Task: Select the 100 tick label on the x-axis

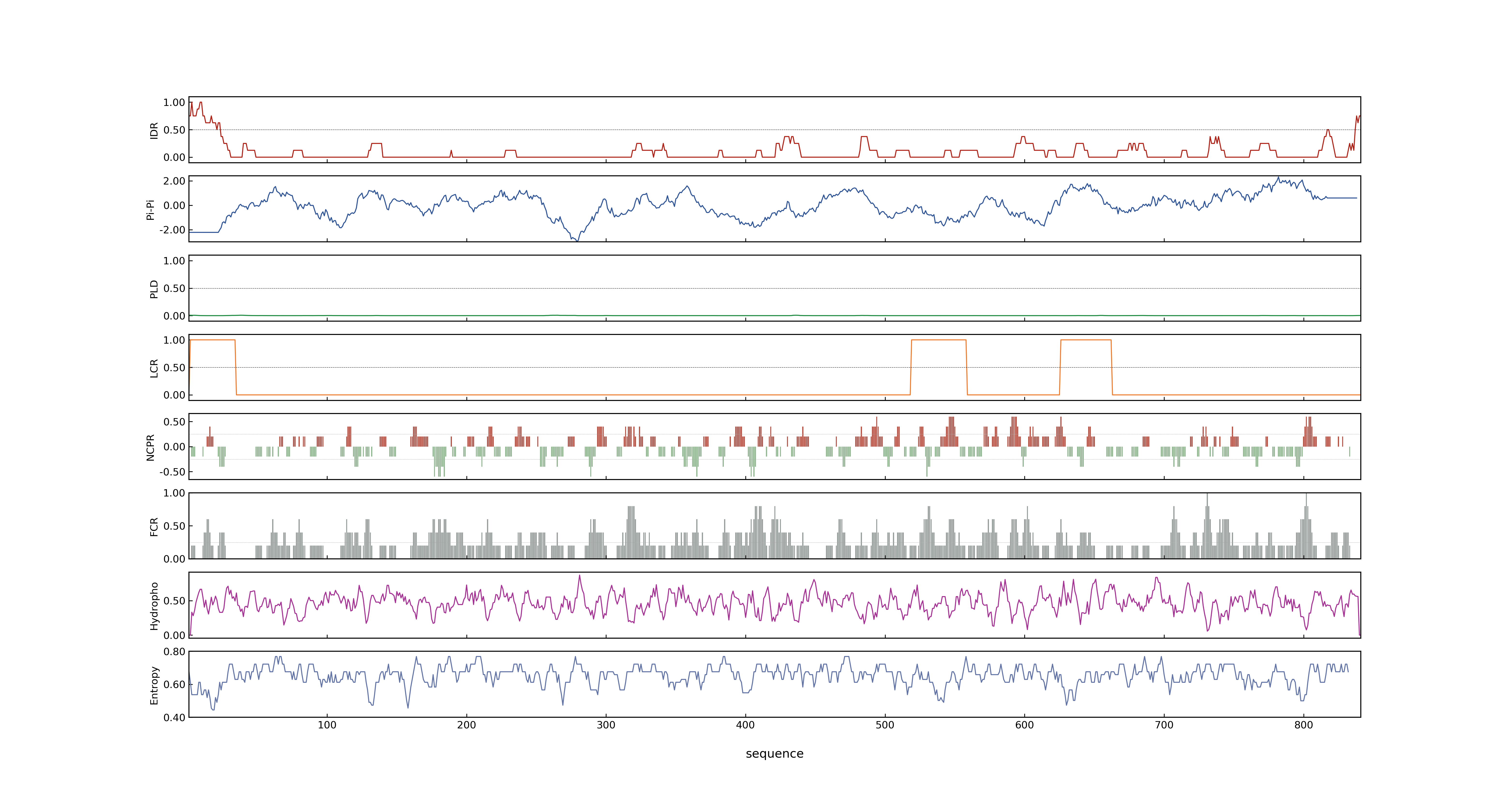Action: coord(327,725)
